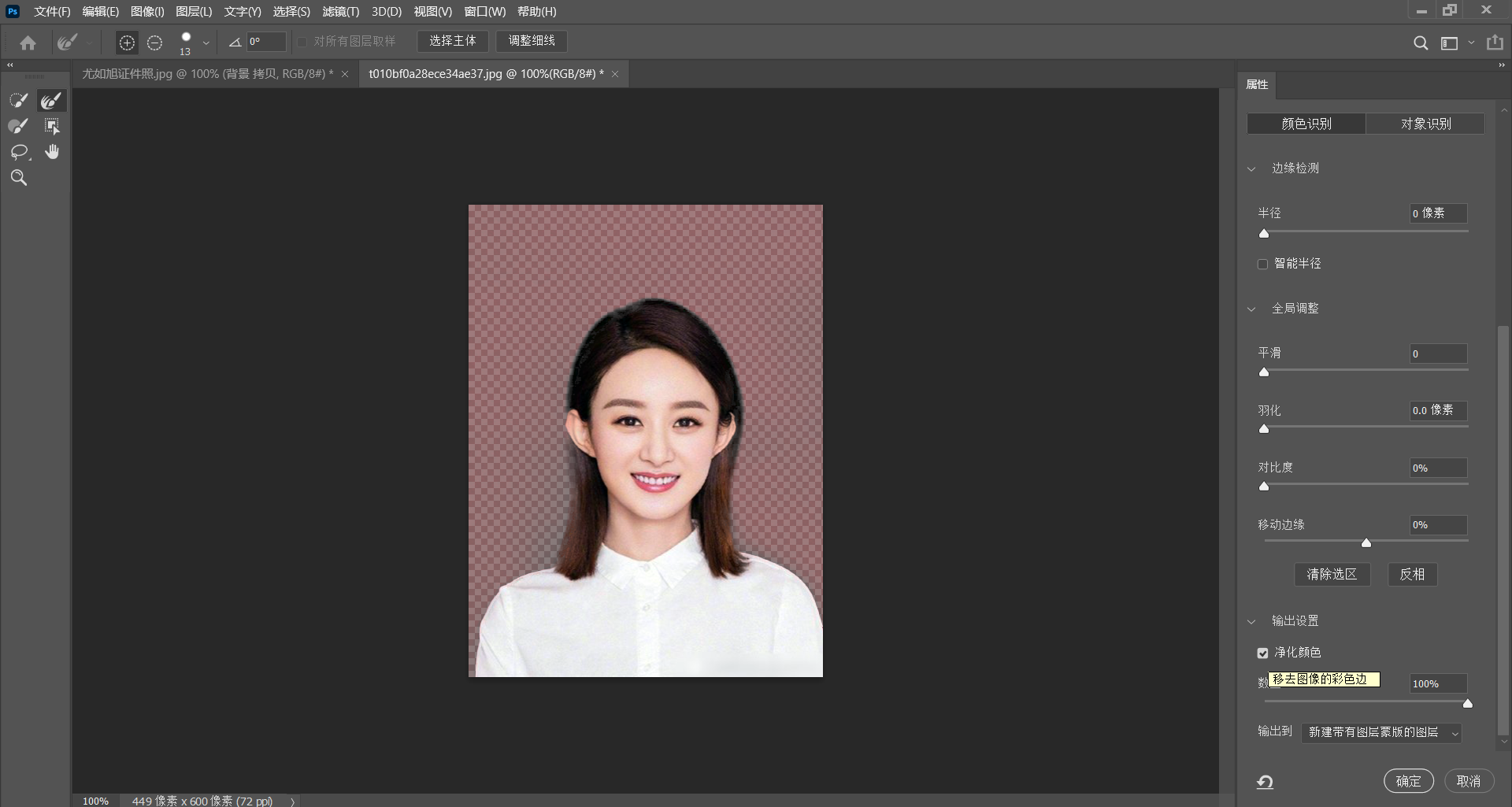The width and height of the screenshot is (1512, 807).
Task: Collapse the 全局调整 section
Action: (1251, 309)
